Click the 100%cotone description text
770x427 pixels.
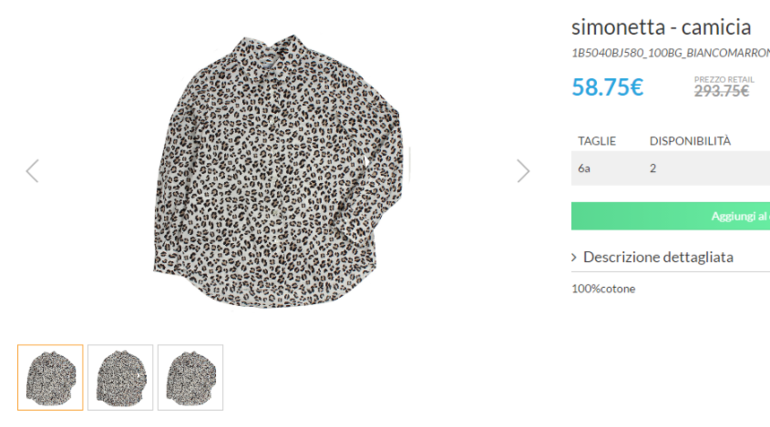(x=603, y=289)
